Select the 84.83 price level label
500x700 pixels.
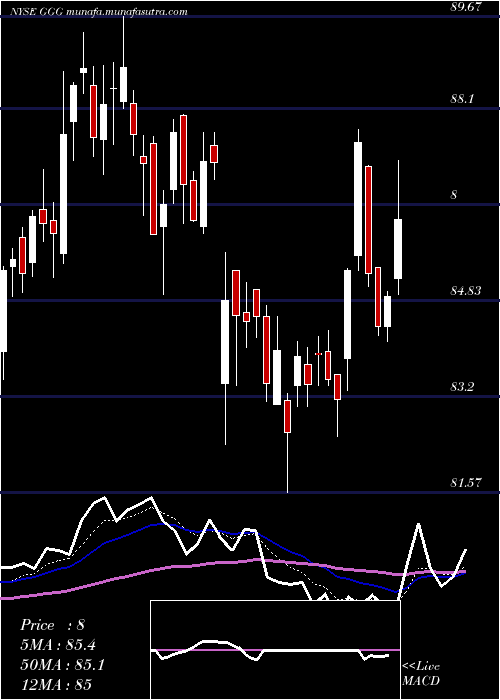tap(466, 291)
